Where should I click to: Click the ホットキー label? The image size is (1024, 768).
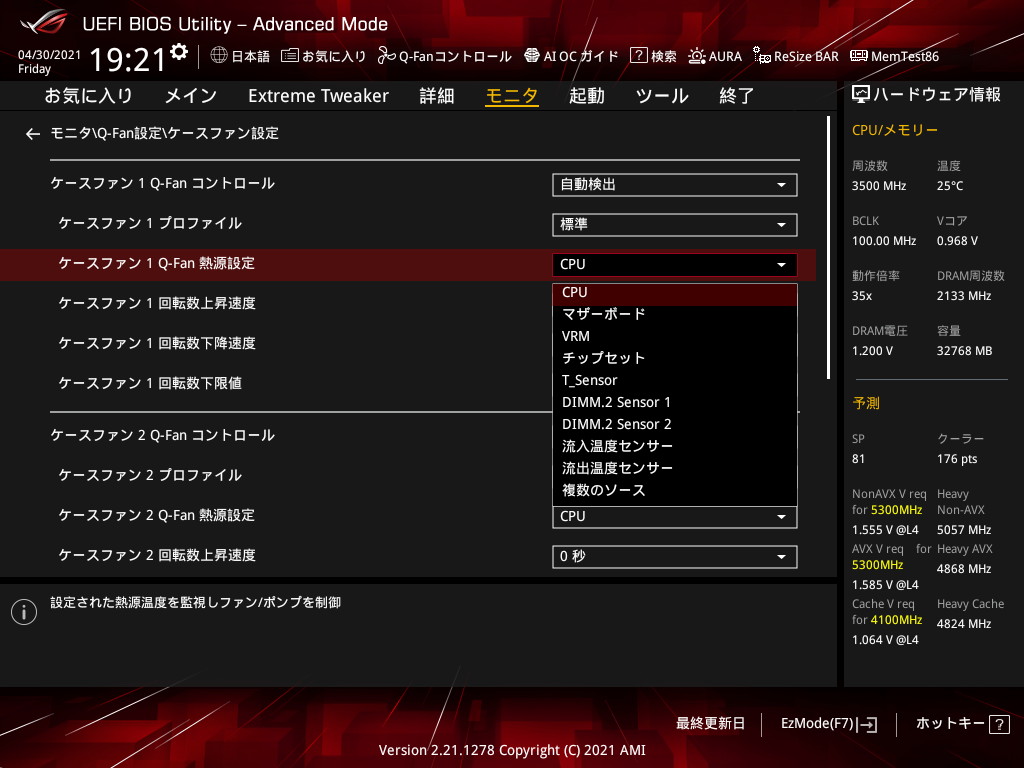tap(950, 724)
